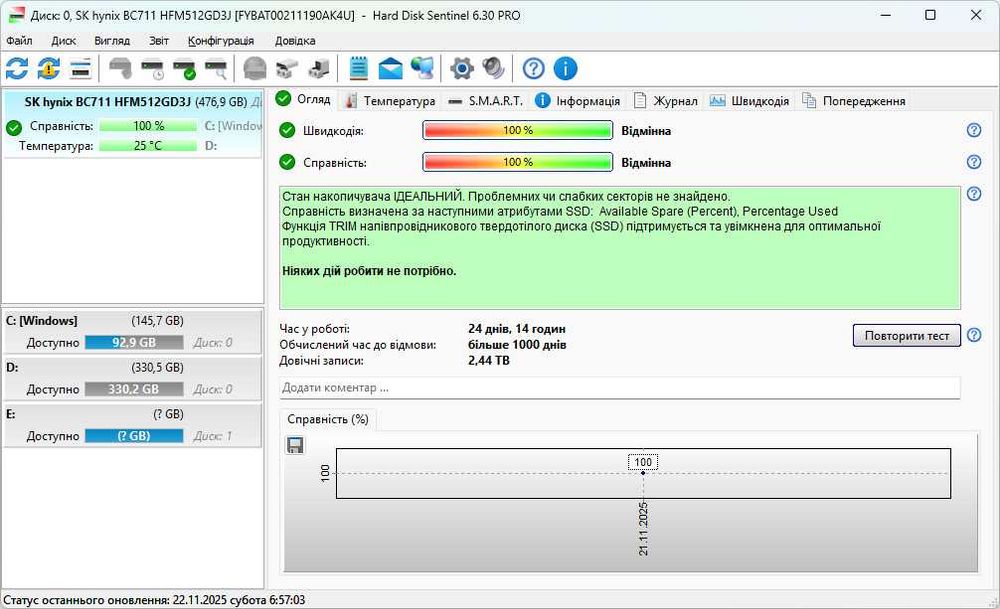Click the 100 % health bar in disk list
Viewport: 1000px width, 609px height.
point(148,126)
